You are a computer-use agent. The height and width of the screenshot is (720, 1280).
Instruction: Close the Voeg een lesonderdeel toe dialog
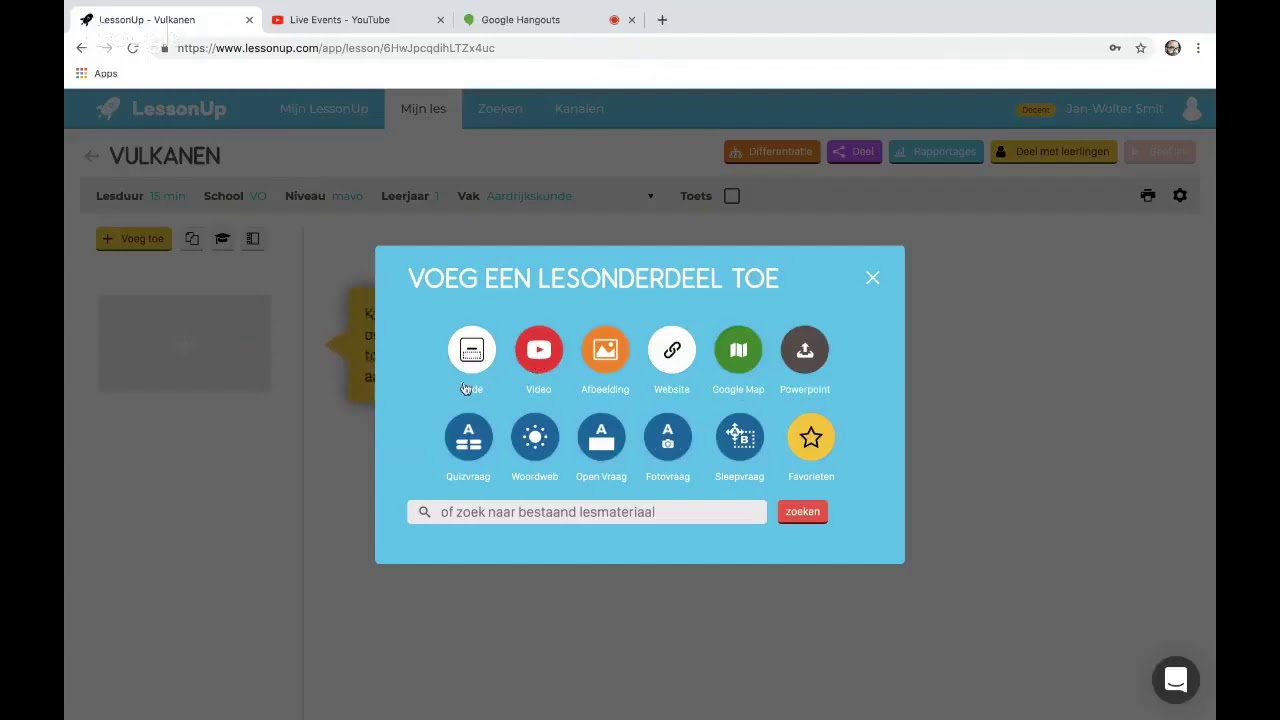[x=873, y=278]
